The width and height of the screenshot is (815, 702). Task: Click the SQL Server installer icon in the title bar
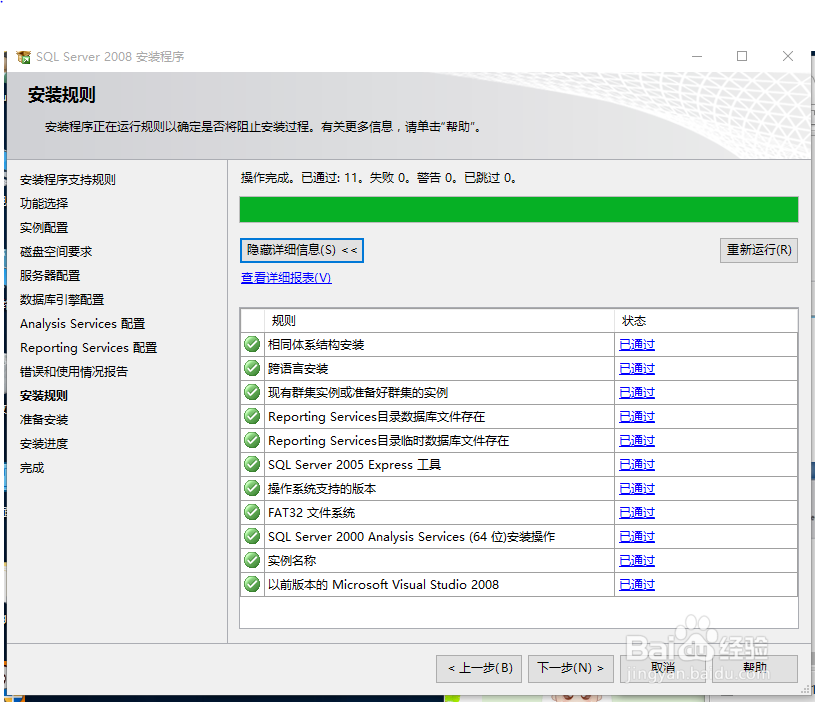[x=22, y=58]
